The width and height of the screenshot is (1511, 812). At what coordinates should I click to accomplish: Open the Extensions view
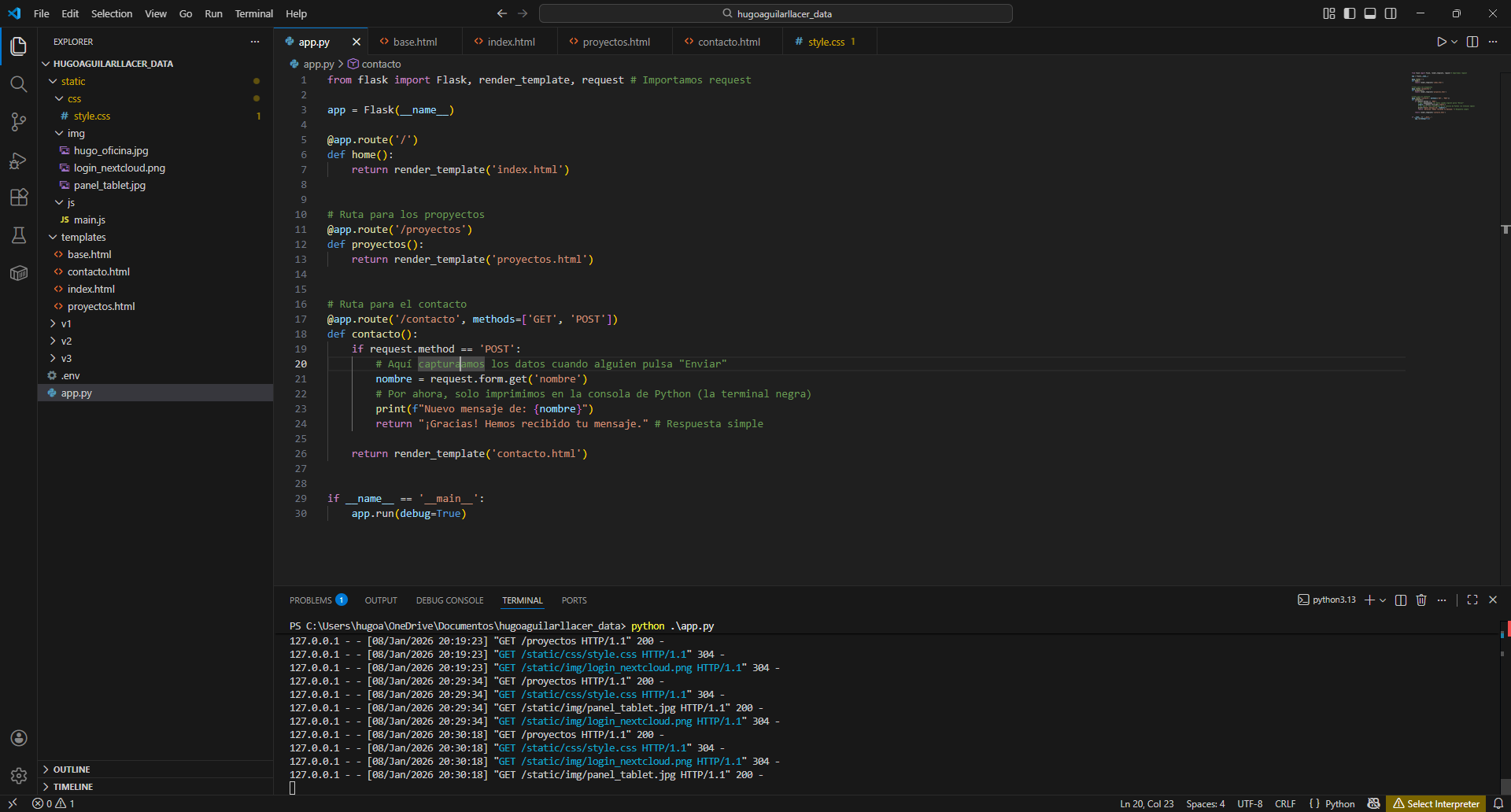(19, 197)
